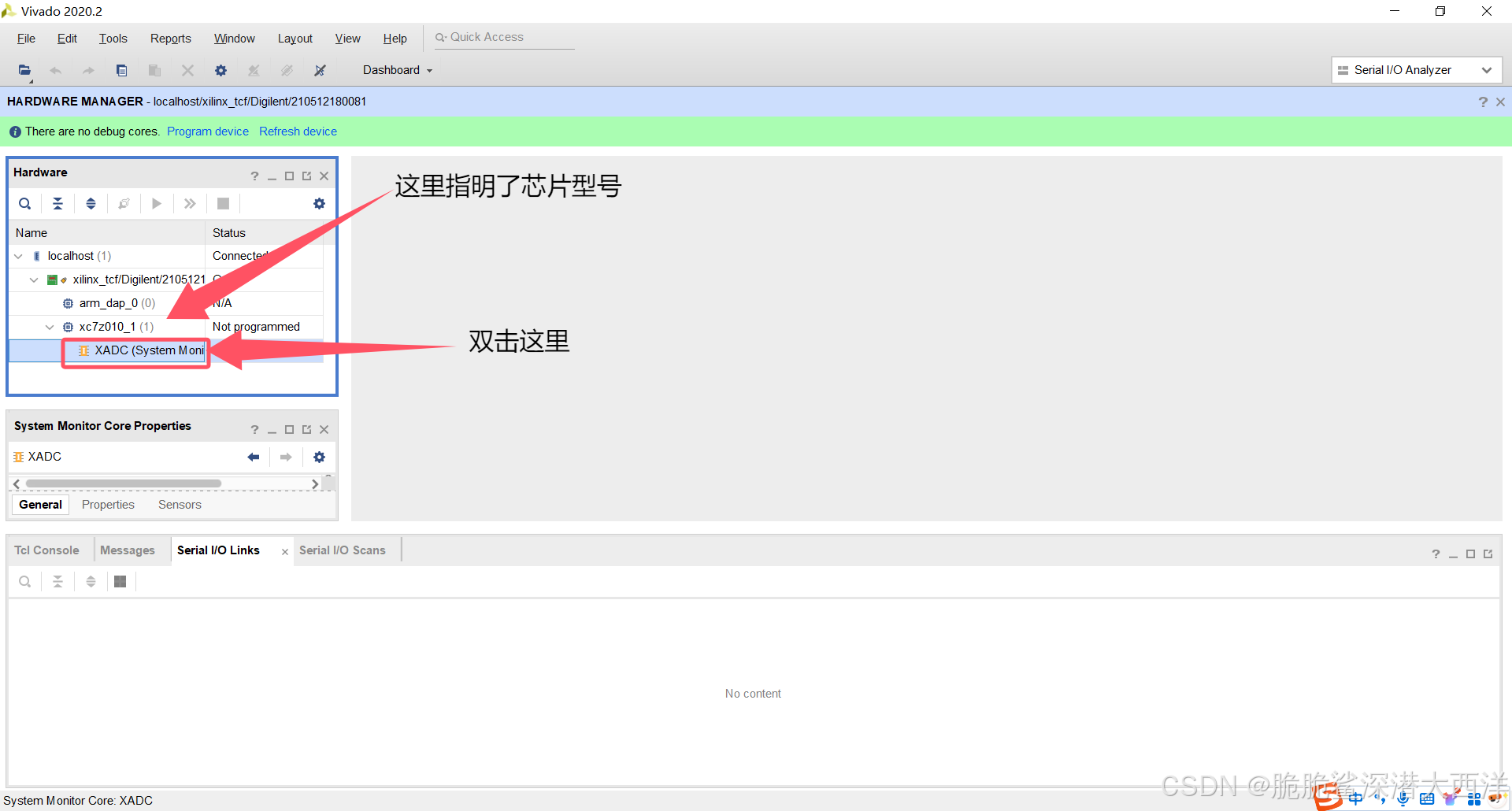
Task: Click the stop trigger square in Hardware panel
Action: (x=223, y=204)
